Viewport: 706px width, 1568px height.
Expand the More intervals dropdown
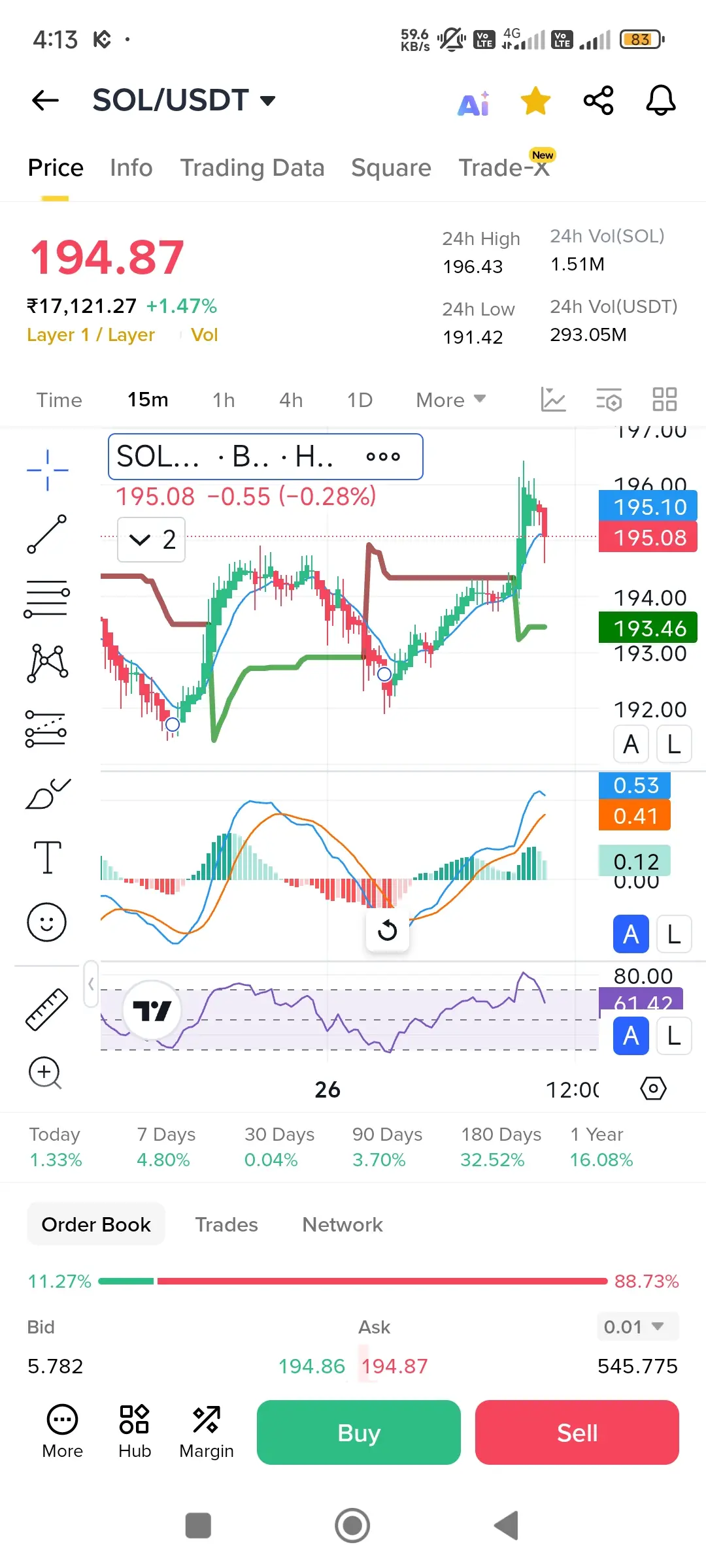[x=450, y=400]
